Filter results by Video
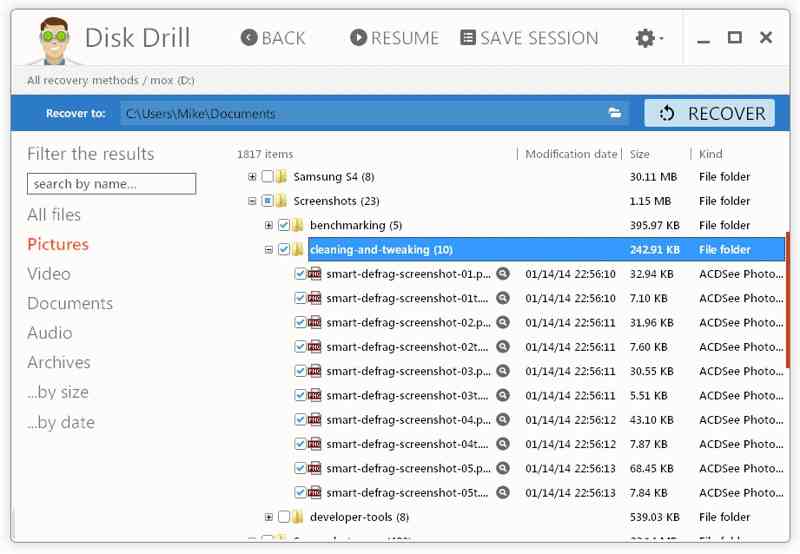800x554 pixels. tap(49, 274)
